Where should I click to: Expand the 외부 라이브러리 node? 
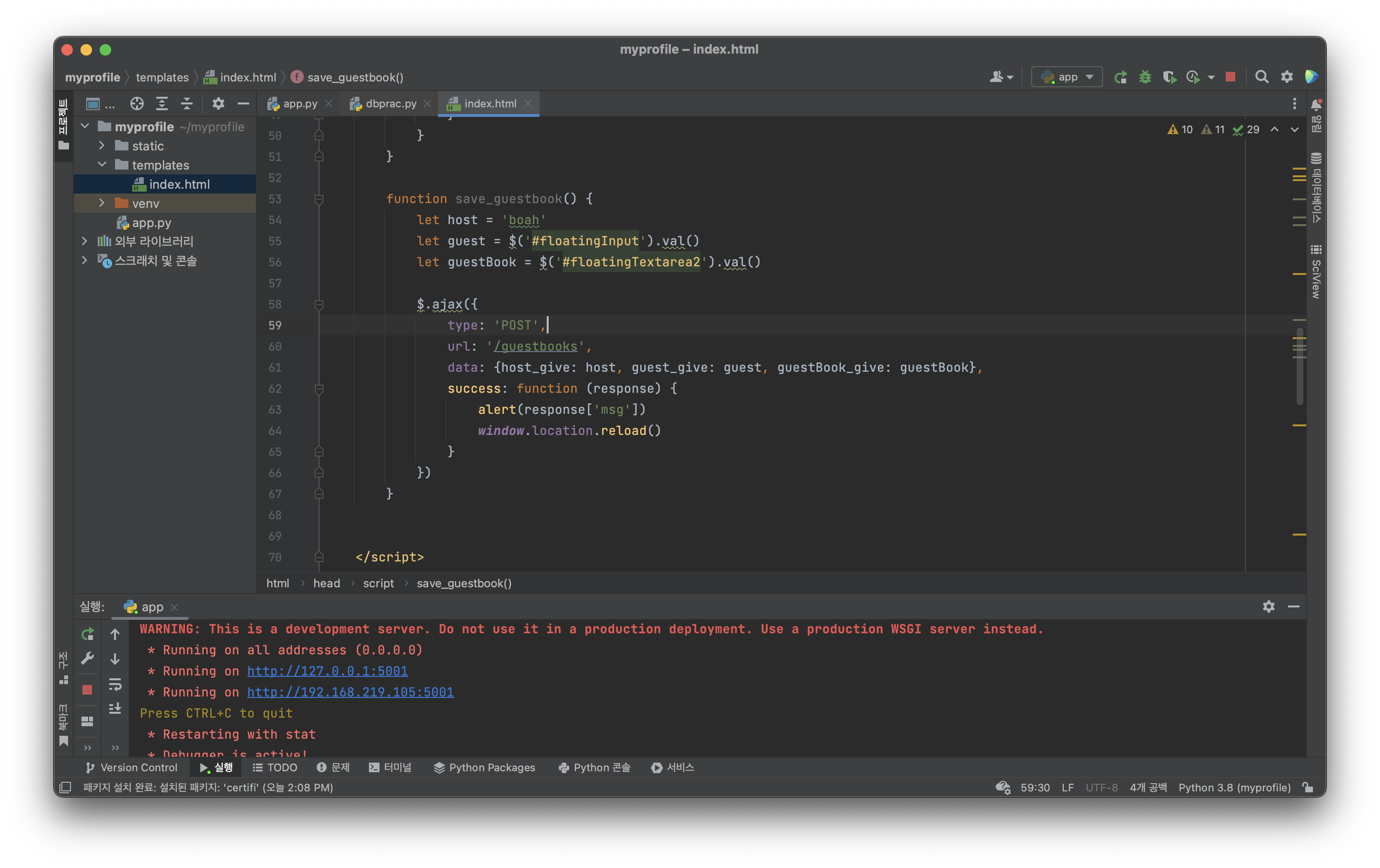coord(85,241)
